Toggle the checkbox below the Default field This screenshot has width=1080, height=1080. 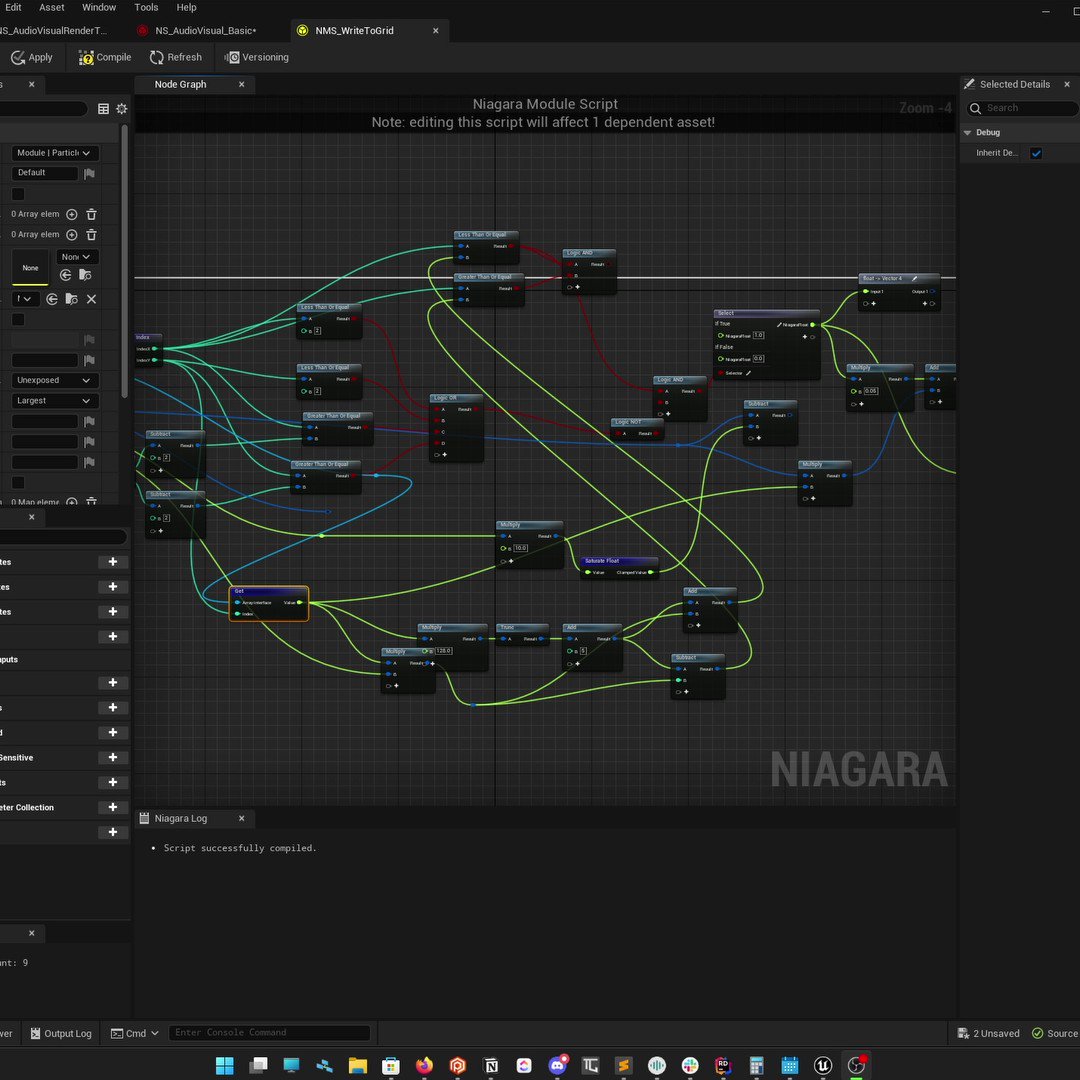pos(17,193)
